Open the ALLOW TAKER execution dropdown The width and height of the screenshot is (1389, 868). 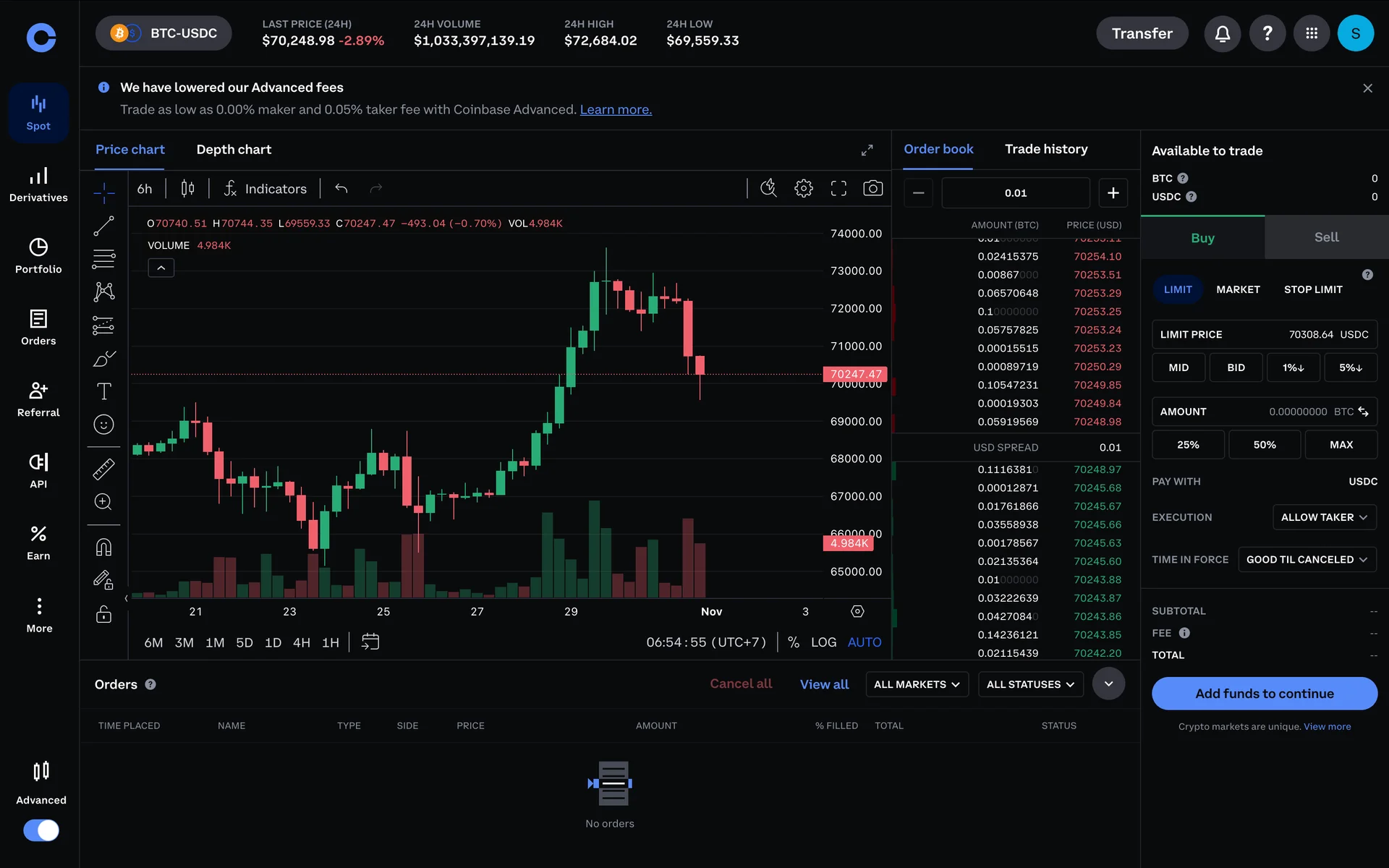point(1324,517)
